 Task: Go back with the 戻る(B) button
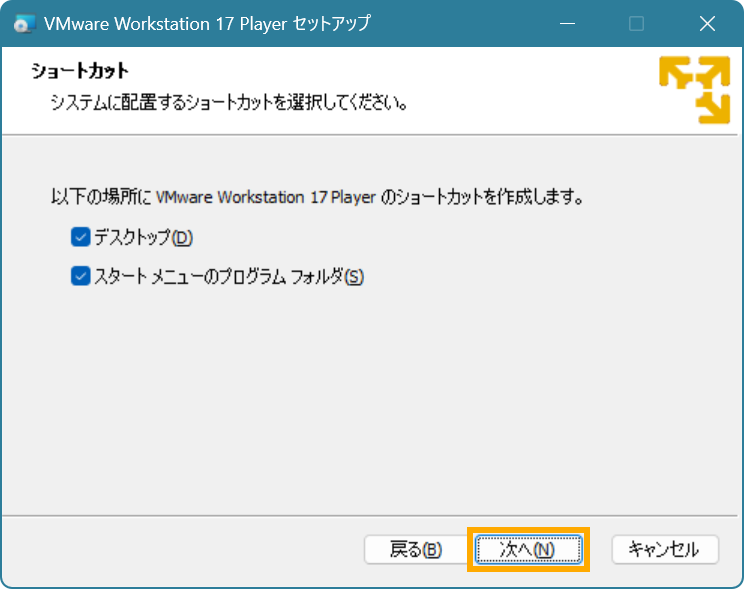[416, 550]
